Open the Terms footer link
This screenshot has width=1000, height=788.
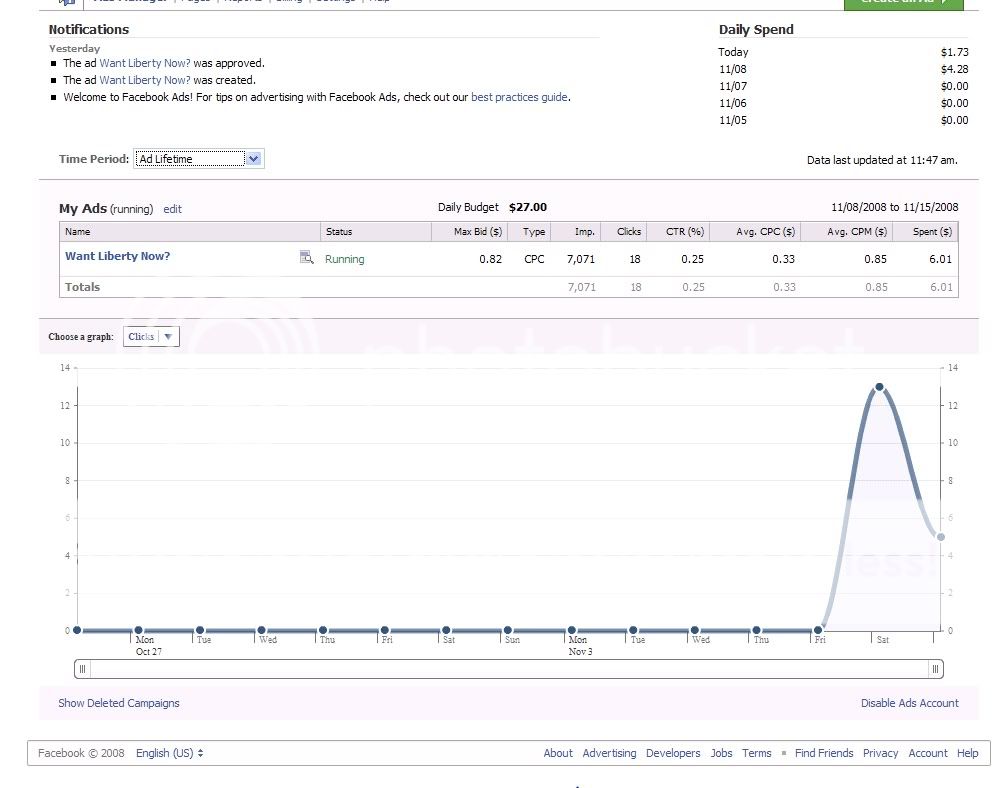[x=756, y=753]
